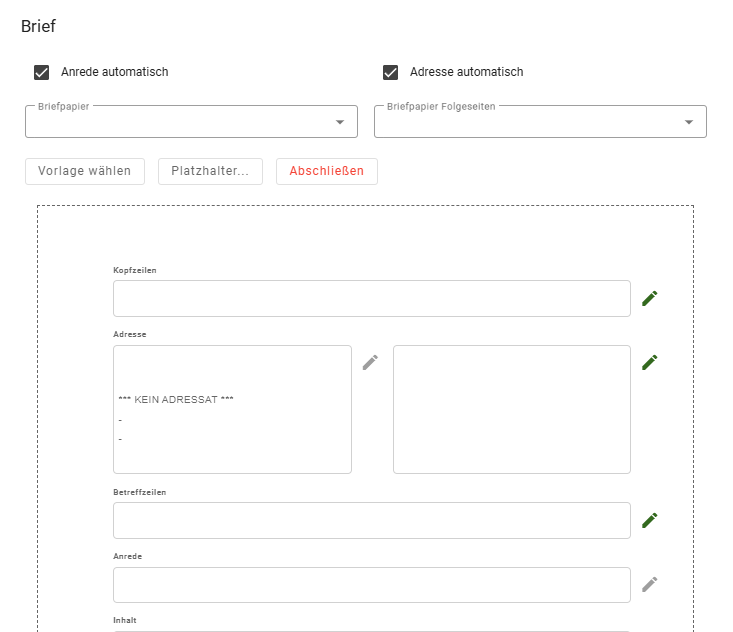
Task: Open the Briefpapier dropdown field
Action: pyautogui.click(x=180, y=122)
